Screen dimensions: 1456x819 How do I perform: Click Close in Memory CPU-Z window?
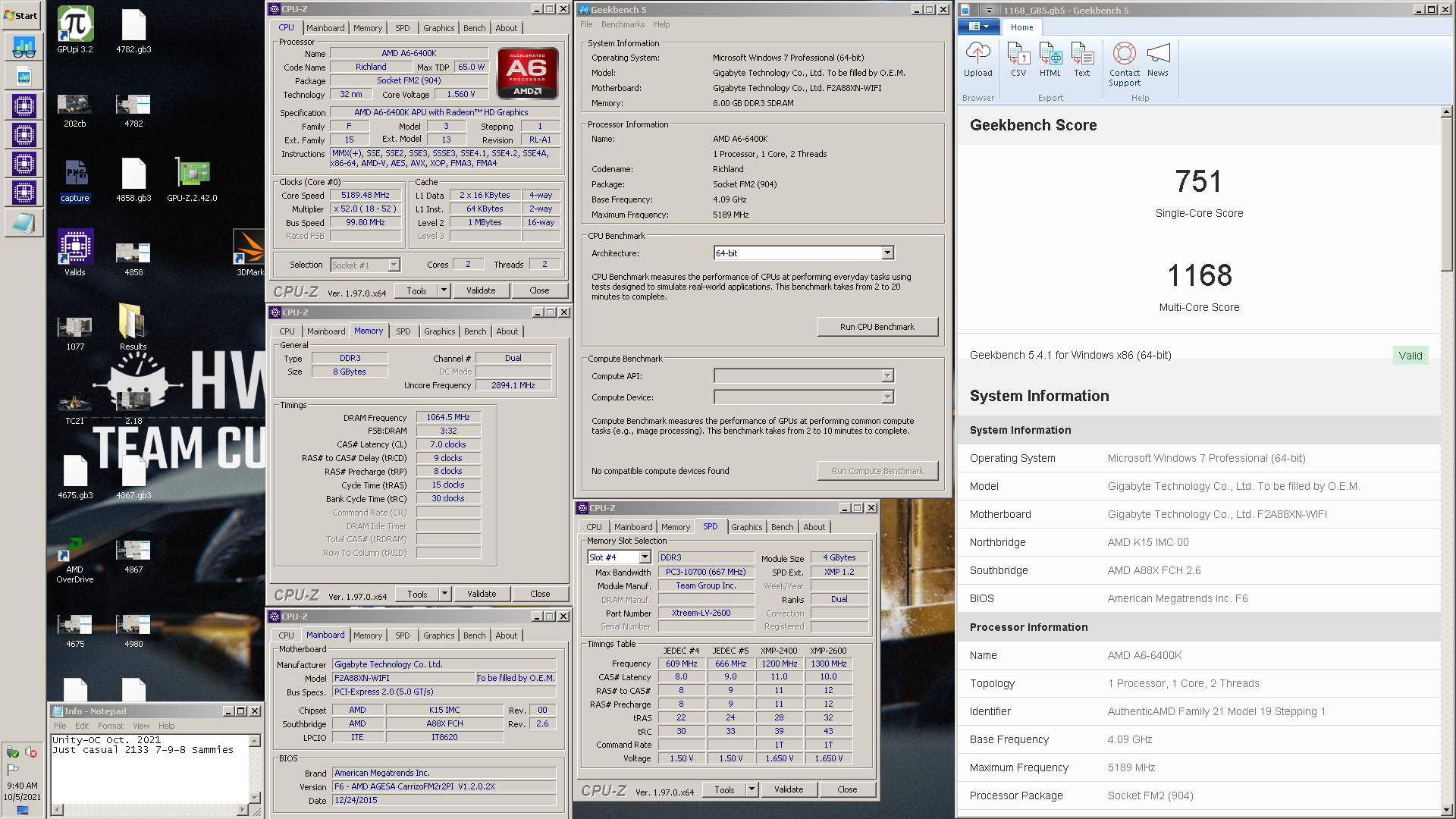[540, 594]
